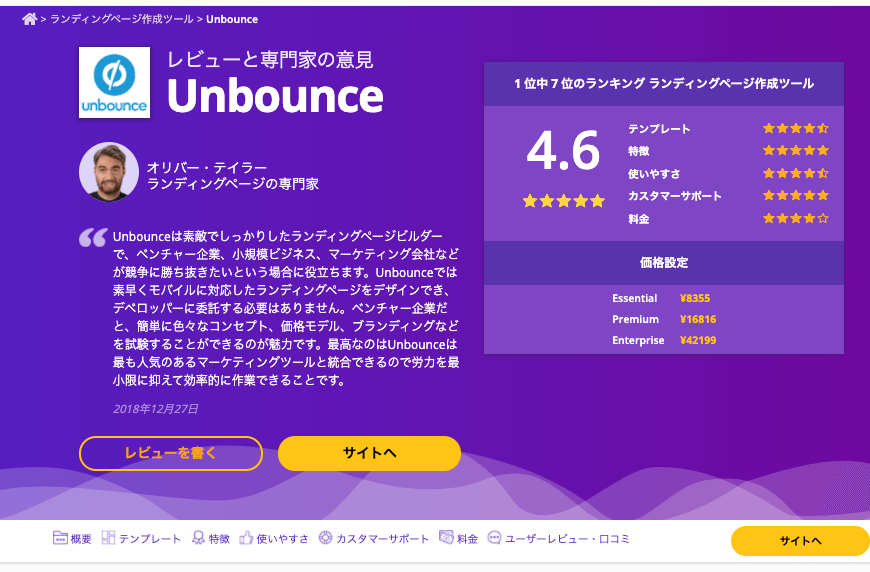Screen dimensions: 870x572
Task: Jump to 特徴 section in bottom nav
Action: pyautogui.click(x=219, y=539)
